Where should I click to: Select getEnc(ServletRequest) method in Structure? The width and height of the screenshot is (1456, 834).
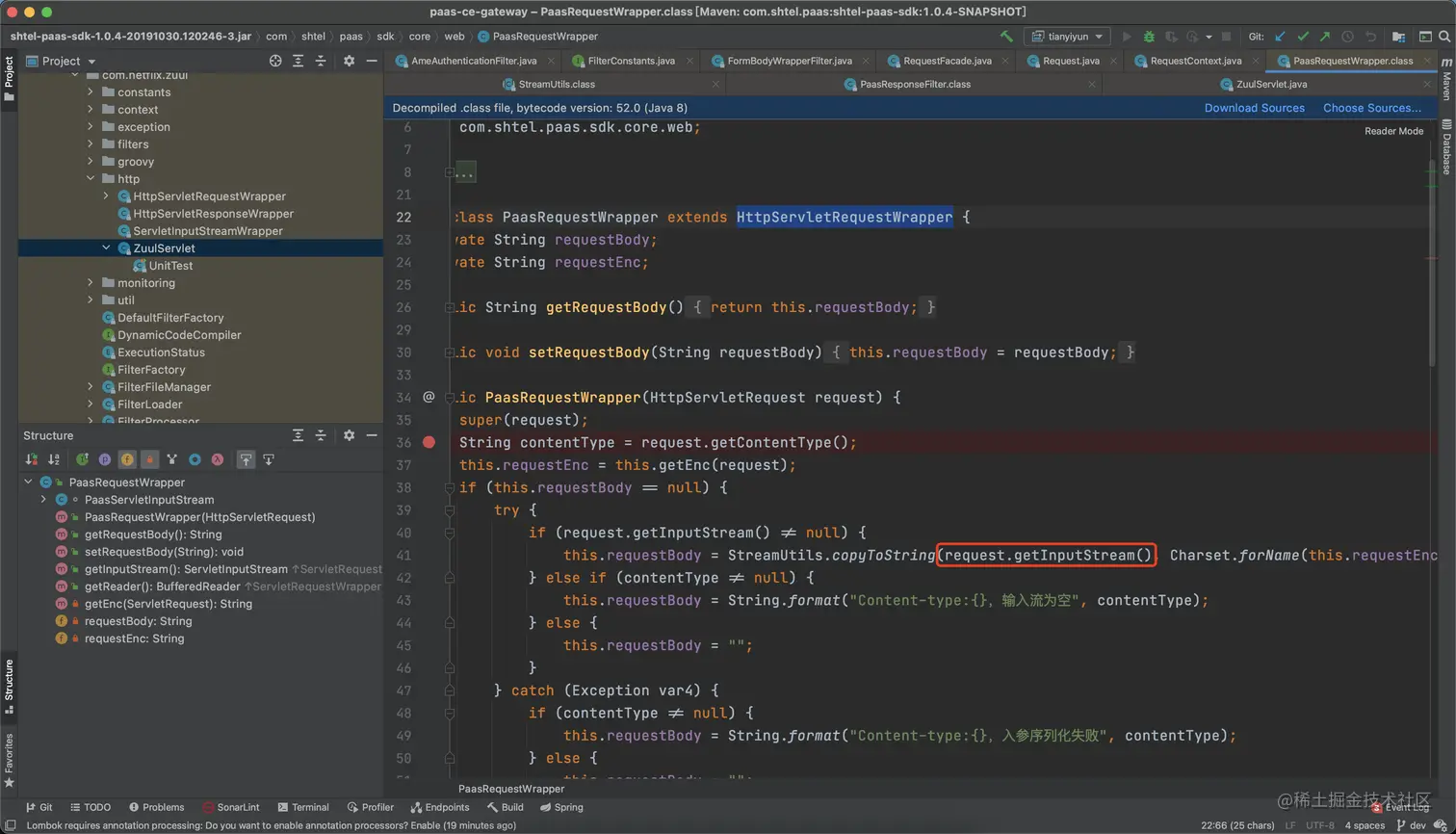coord(168,604)
